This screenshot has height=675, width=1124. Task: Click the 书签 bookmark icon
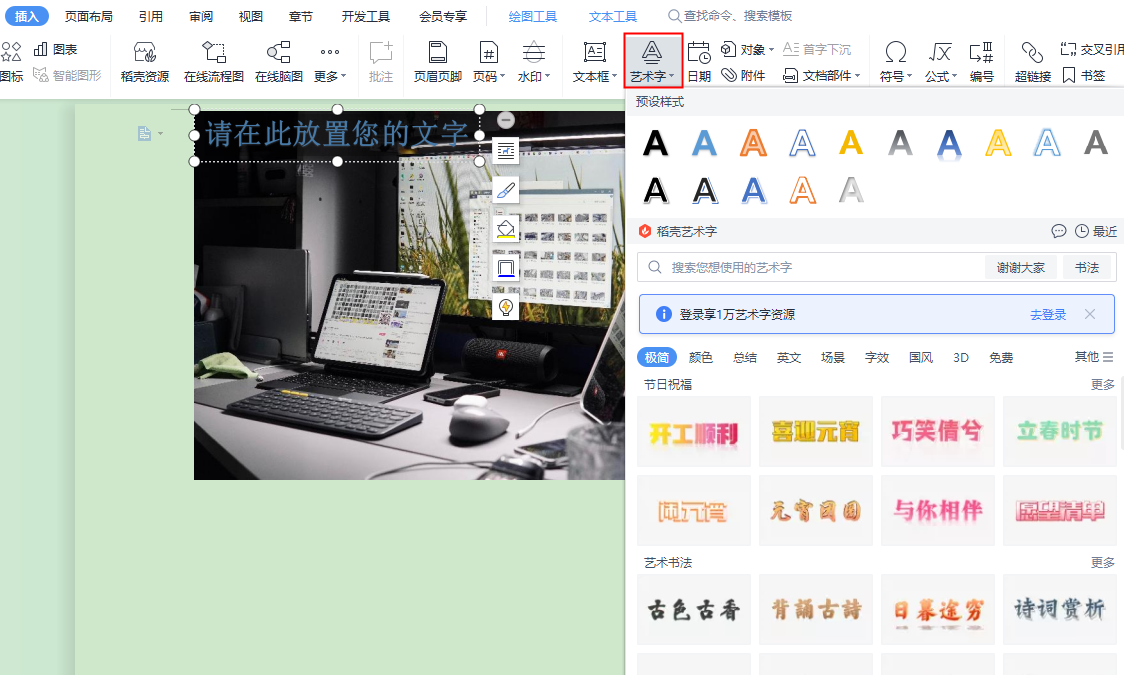1083,75
